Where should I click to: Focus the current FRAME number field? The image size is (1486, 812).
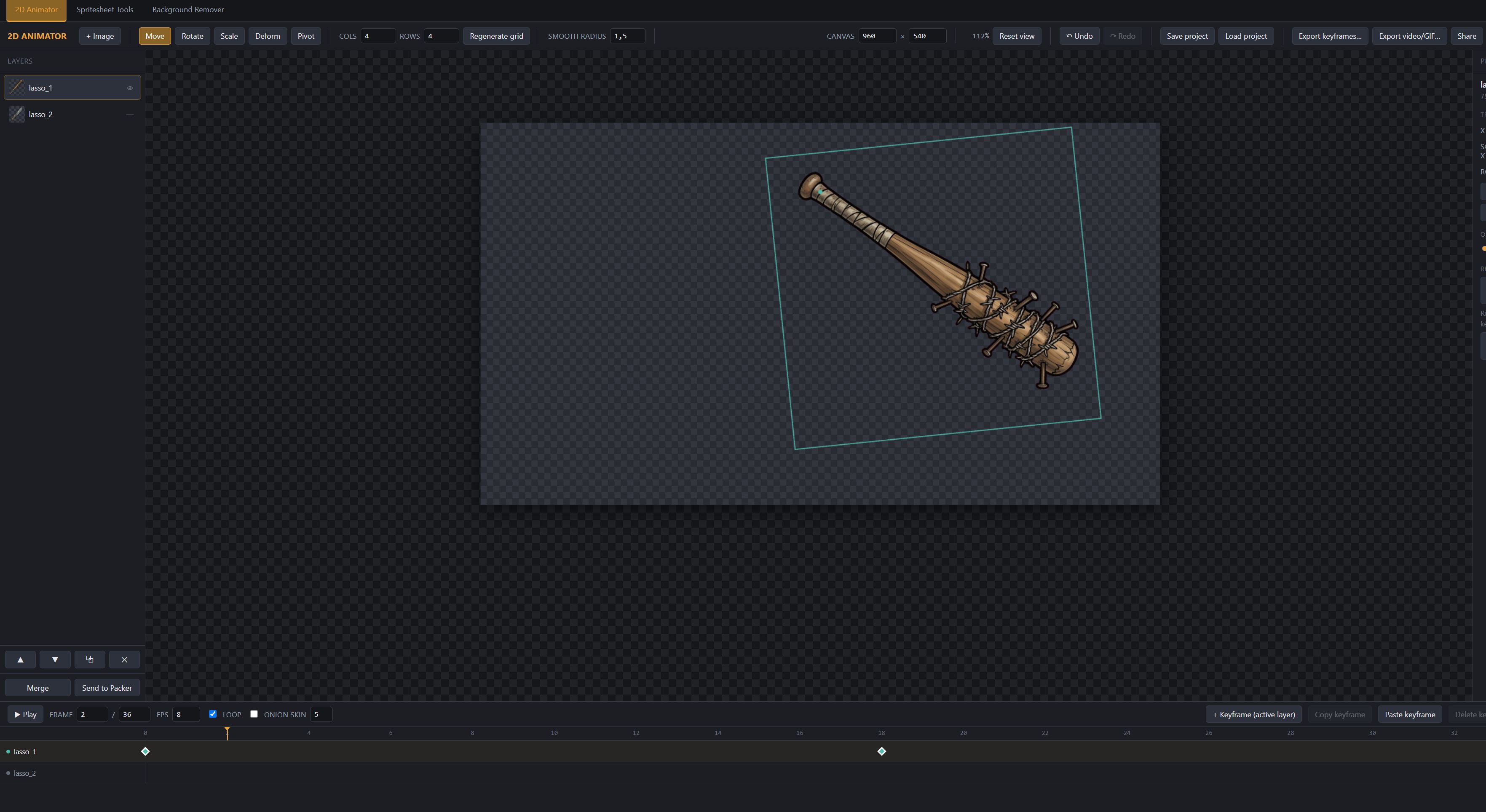[x=92, y=714]
